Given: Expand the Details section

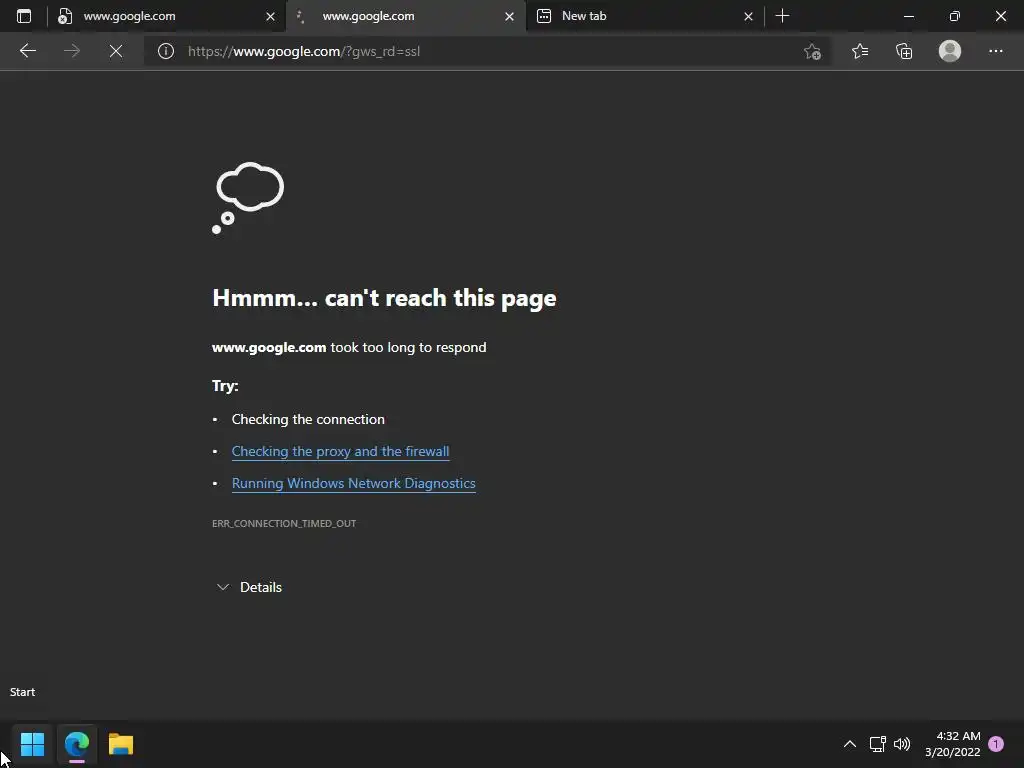Looking at the screenshot, I should 249,587.
